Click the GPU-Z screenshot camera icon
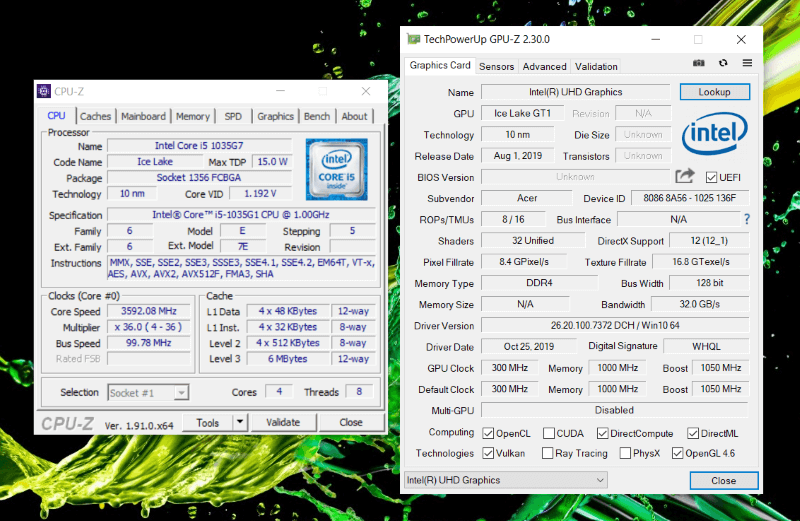The height and width of the screenshot is (521, 800). 699,63
